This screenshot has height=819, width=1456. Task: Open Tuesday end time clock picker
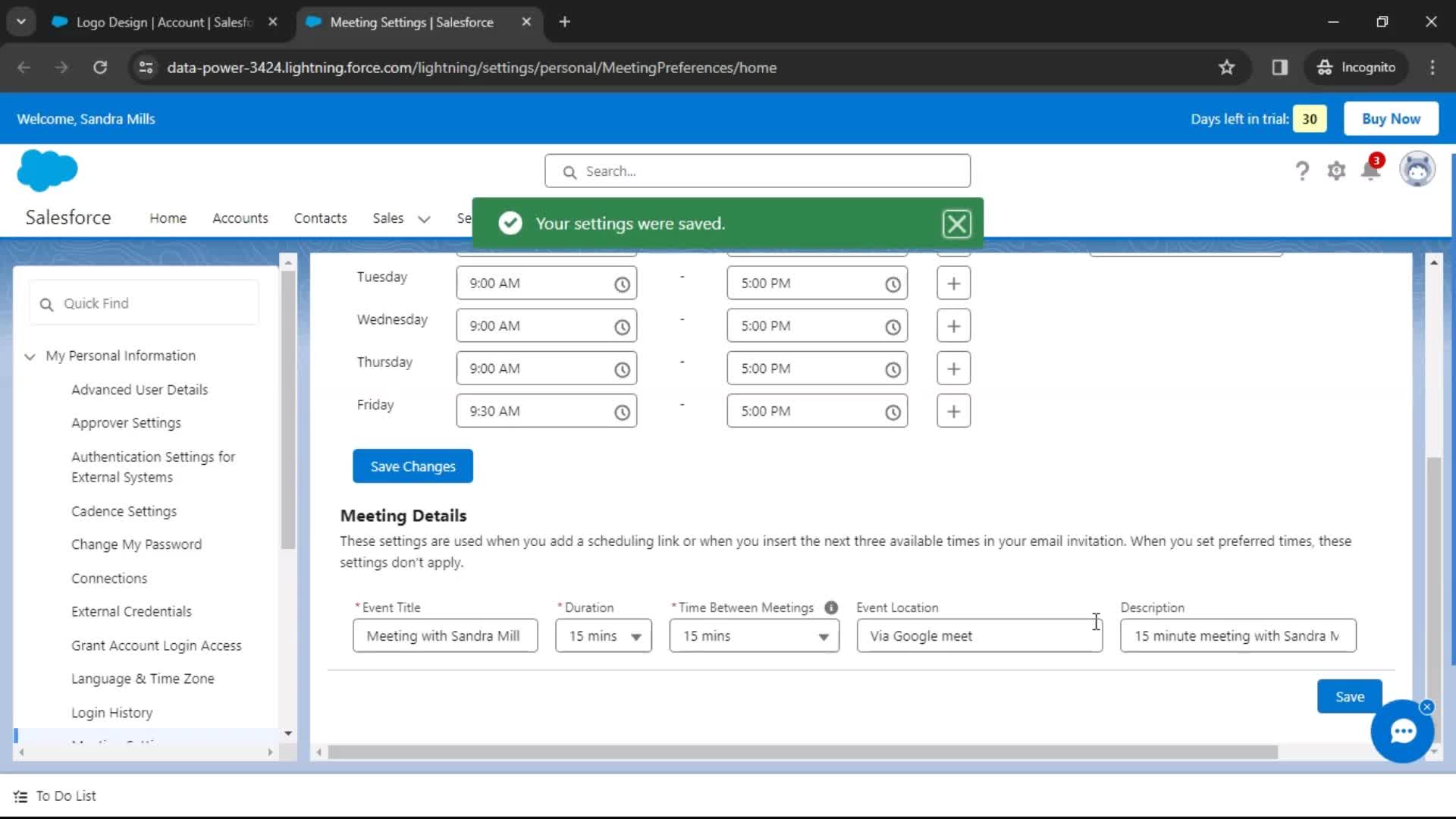pos(893,284)
